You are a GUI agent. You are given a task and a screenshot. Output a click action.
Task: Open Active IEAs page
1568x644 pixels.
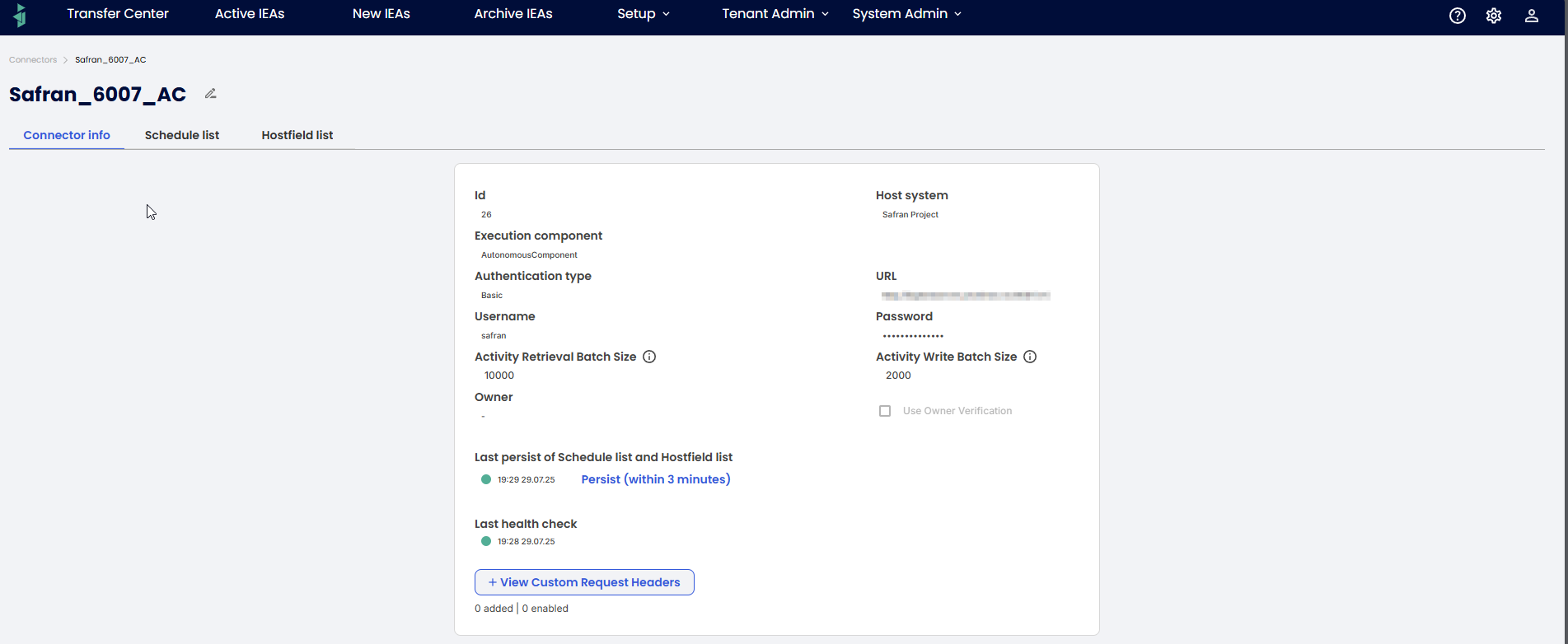(250, 14)
